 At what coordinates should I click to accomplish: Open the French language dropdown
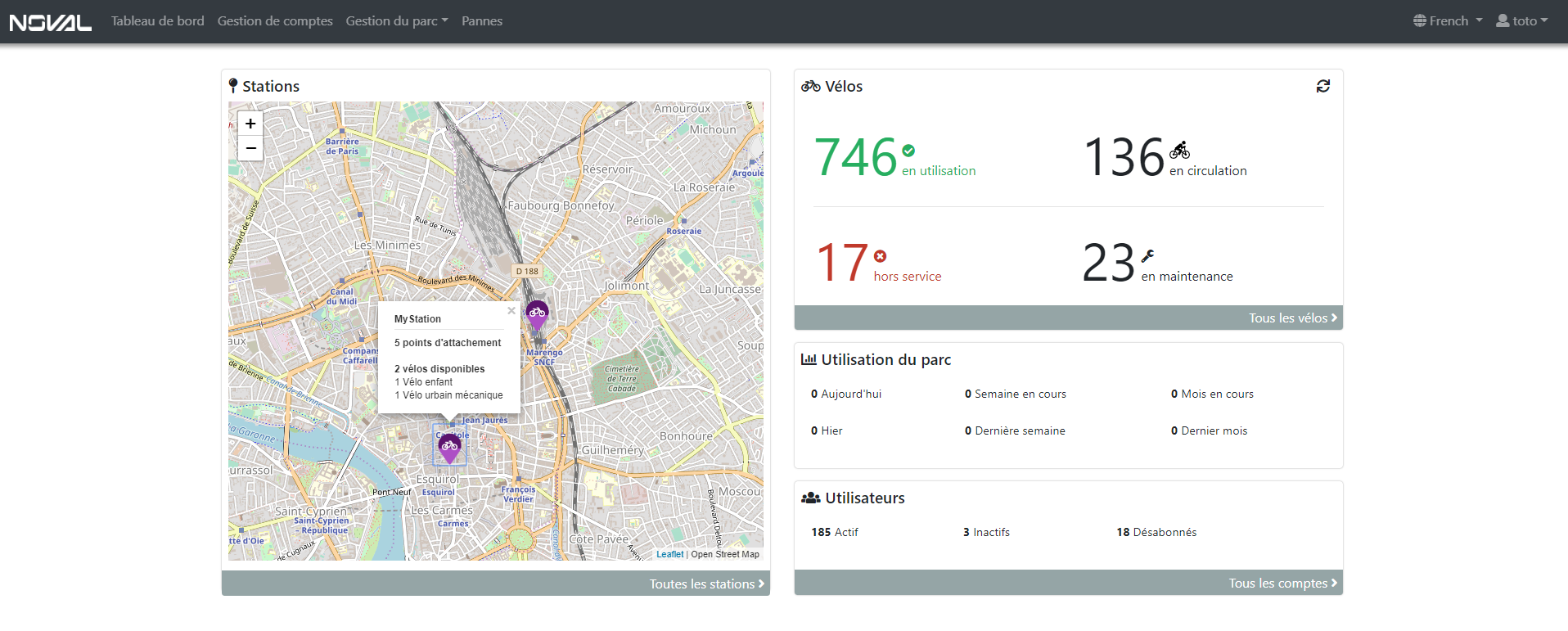(x=1447, y=21)
